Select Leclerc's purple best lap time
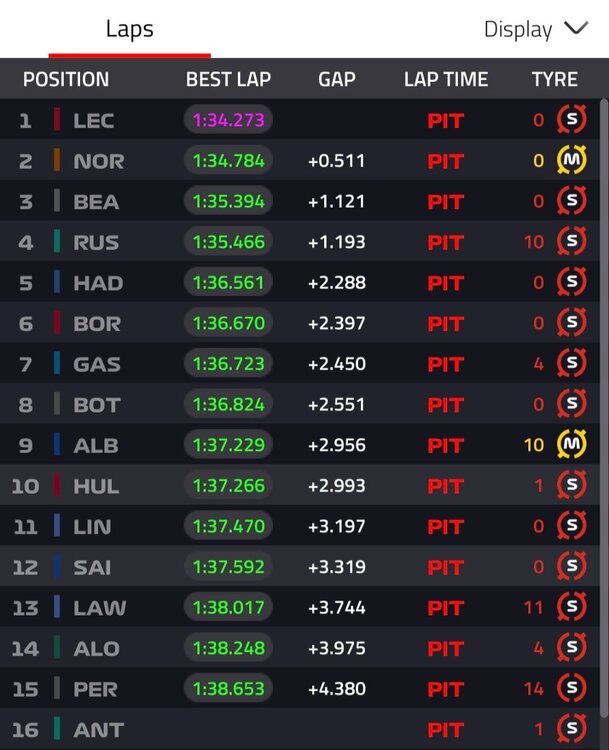 [228, 120]
